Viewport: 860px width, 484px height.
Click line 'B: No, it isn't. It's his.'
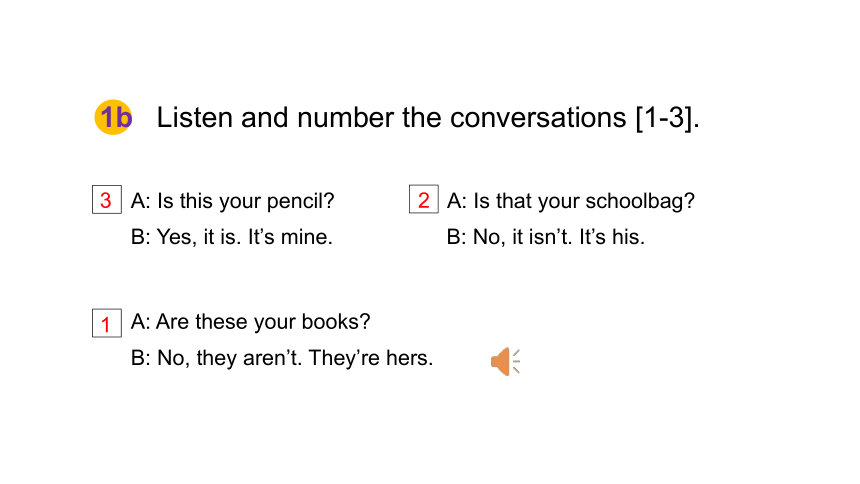pyautogui.click(x=546, y=237)
